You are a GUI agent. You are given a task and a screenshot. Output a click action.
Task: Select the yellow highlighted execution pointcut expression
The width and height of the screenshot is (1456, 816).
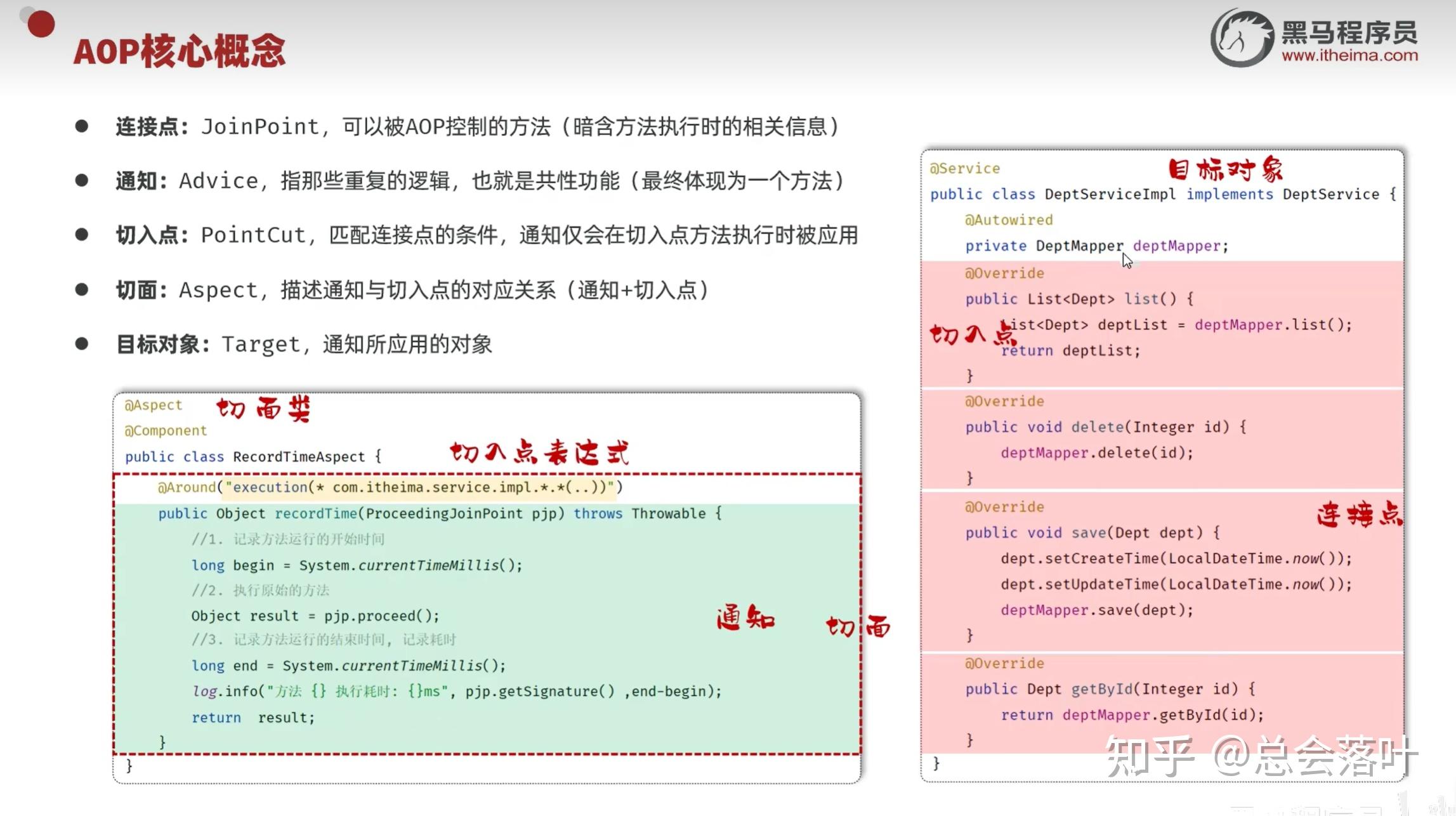click(x=419, y=487)
